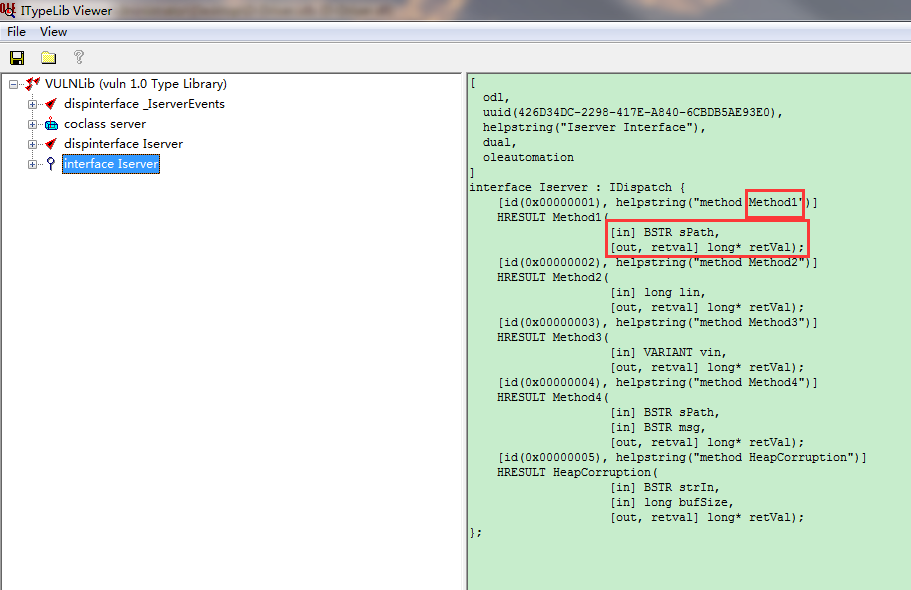Open a type library via the folder icon
The image size is (911, 590).
point(46,57)
